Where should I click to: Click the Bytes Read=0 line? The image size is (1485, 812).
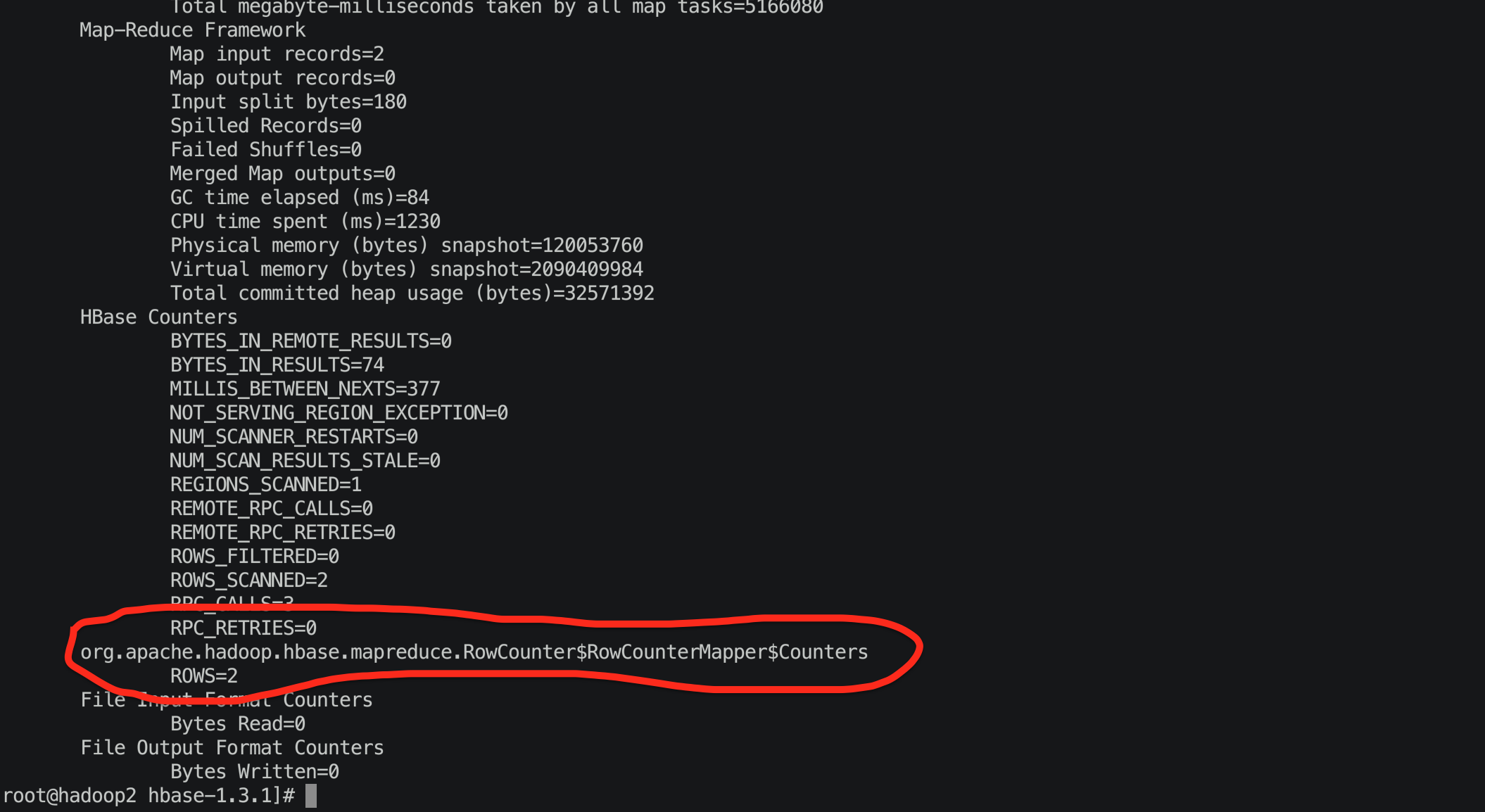(237, 724)
